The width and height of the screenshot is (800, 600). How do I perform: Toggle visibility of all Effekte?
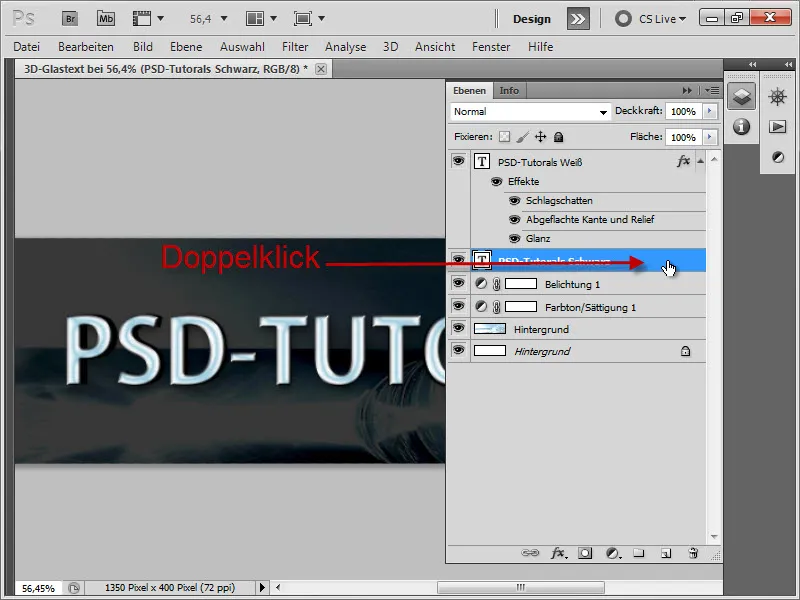pos(496,181)
